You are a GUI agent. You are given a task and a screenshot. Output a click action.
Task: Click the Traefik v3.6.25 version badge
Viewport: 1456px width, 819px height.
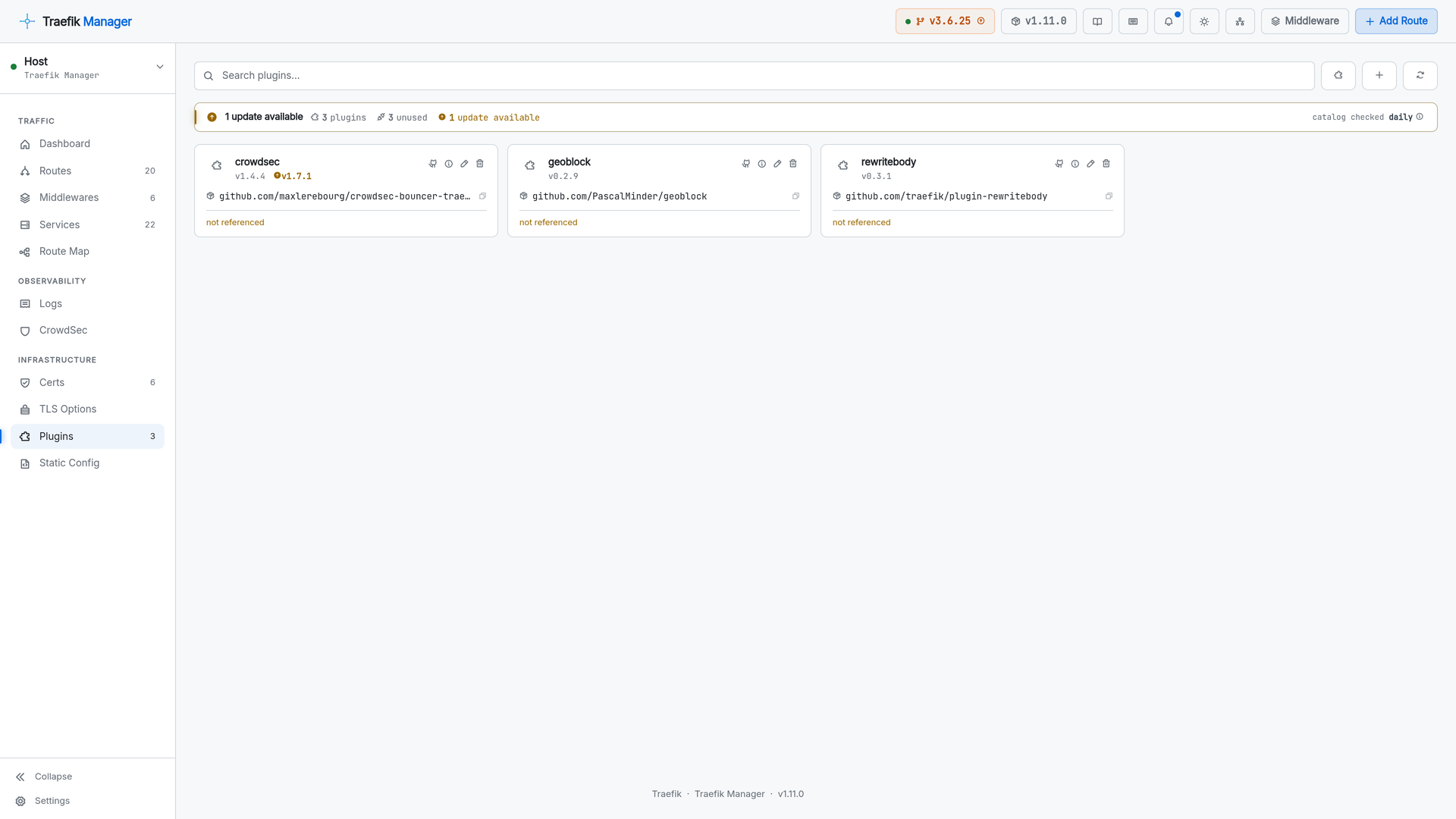pyautogui.click(x=945, y=21)
